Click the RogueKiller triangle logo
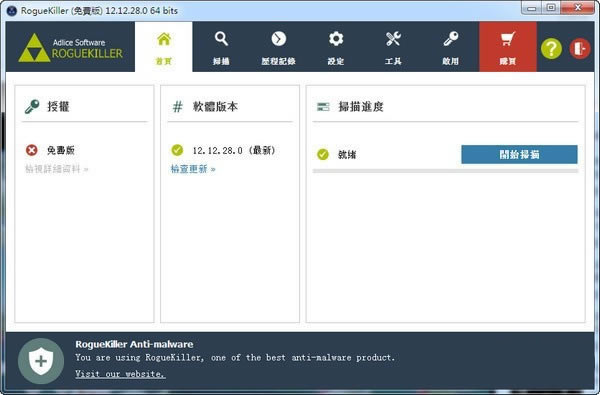The image size is (600, 395). [34, 48]
